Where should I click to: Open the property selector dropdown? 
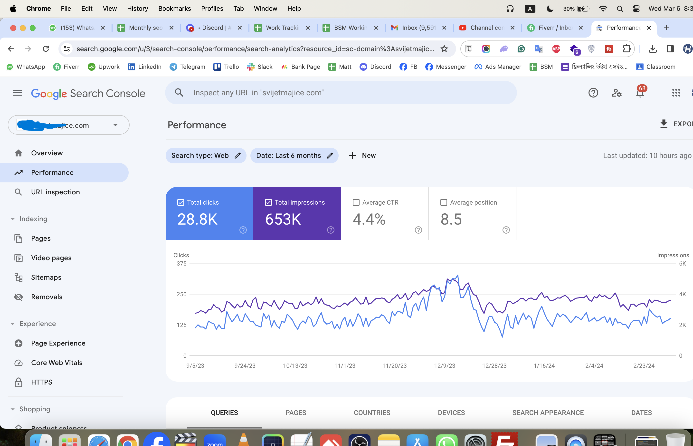pos(69,125)
